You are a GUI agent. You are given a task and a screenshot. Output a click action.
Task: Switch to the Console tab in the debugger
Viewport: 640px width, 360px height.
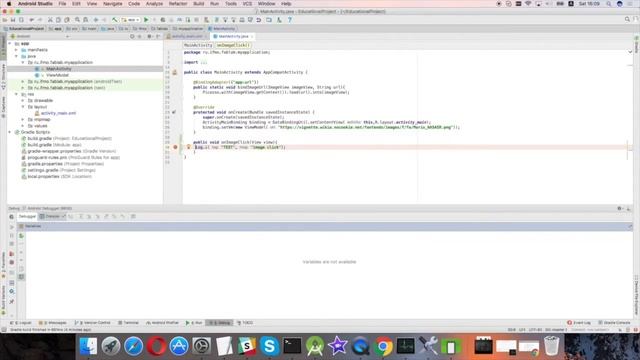(x=52, y=217)
